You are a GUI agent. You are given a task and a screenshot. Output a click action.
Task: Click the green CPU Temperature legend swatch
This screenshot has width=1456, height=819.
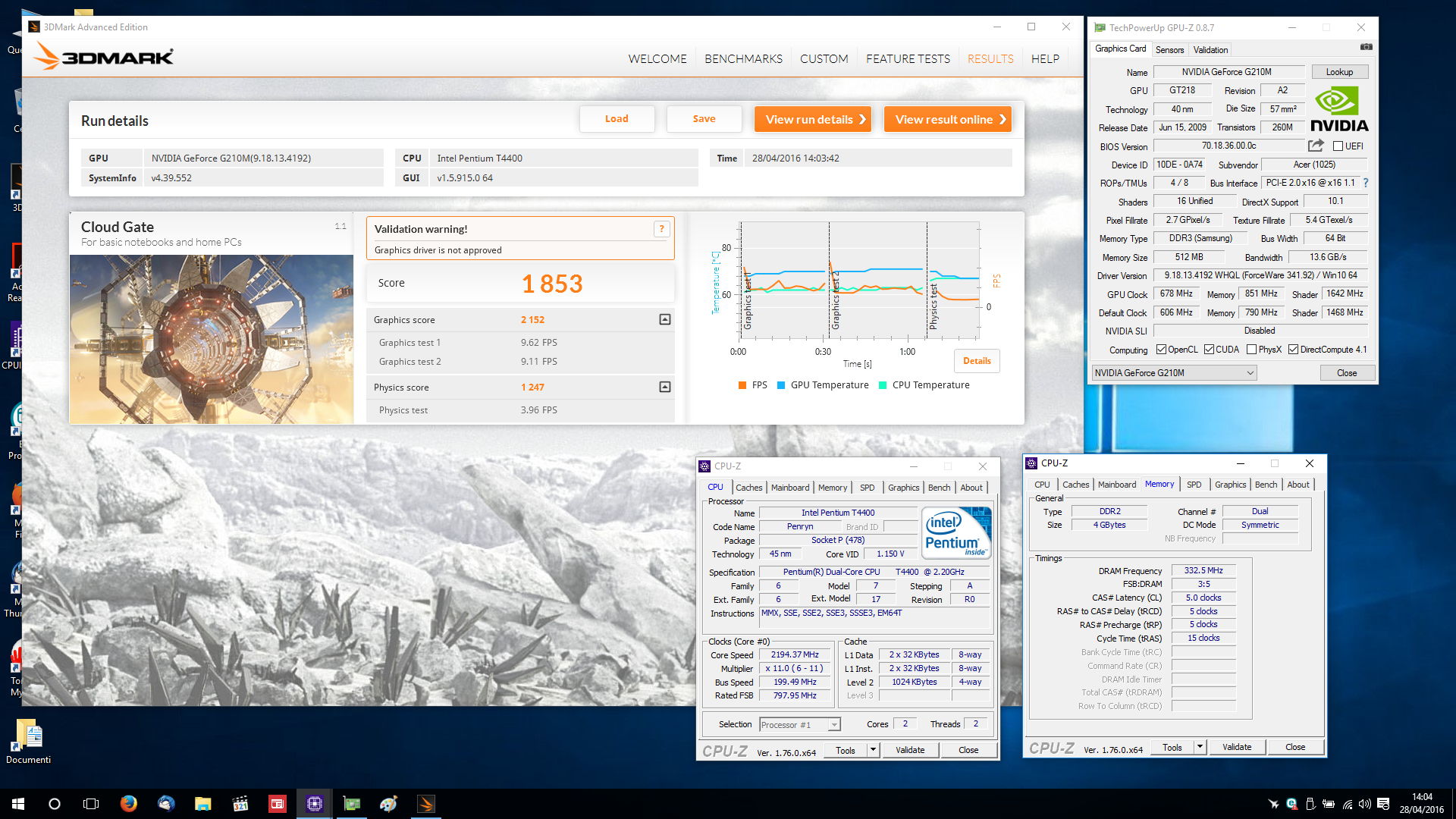pyautogui.click(x=883, y=385)
